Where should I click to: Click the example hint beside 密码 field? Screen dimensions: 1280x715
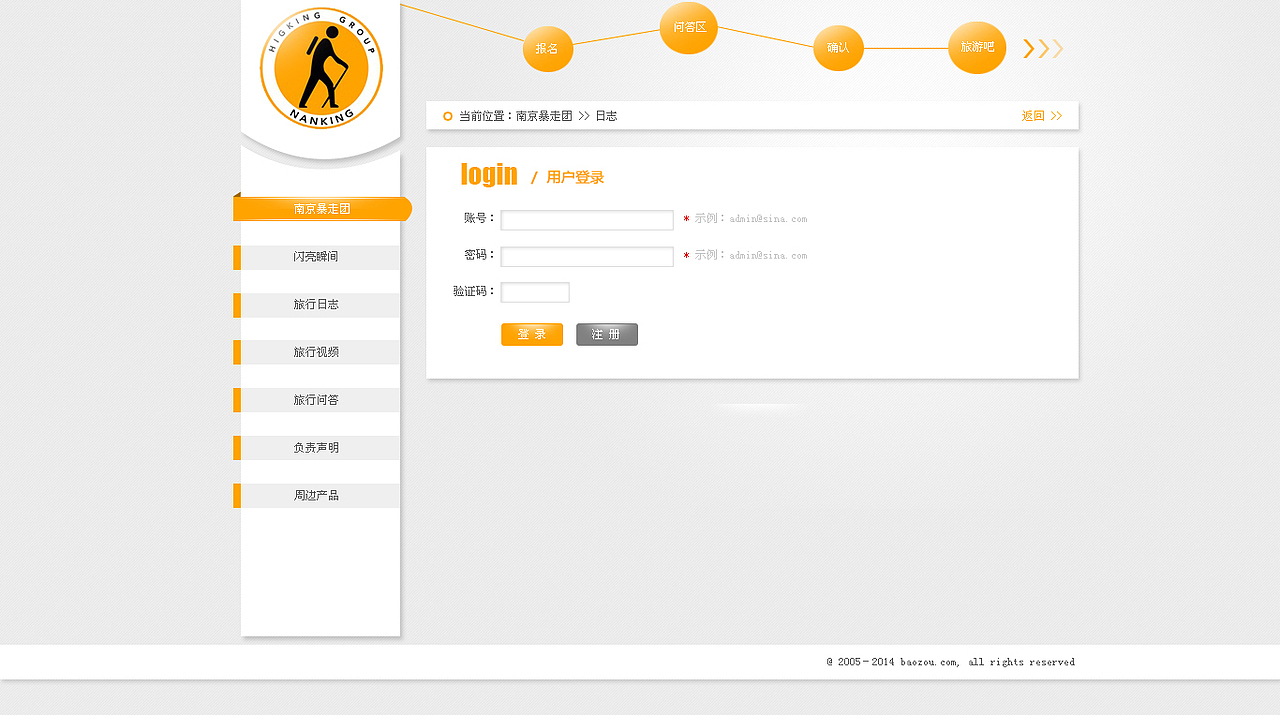point(751,255)
